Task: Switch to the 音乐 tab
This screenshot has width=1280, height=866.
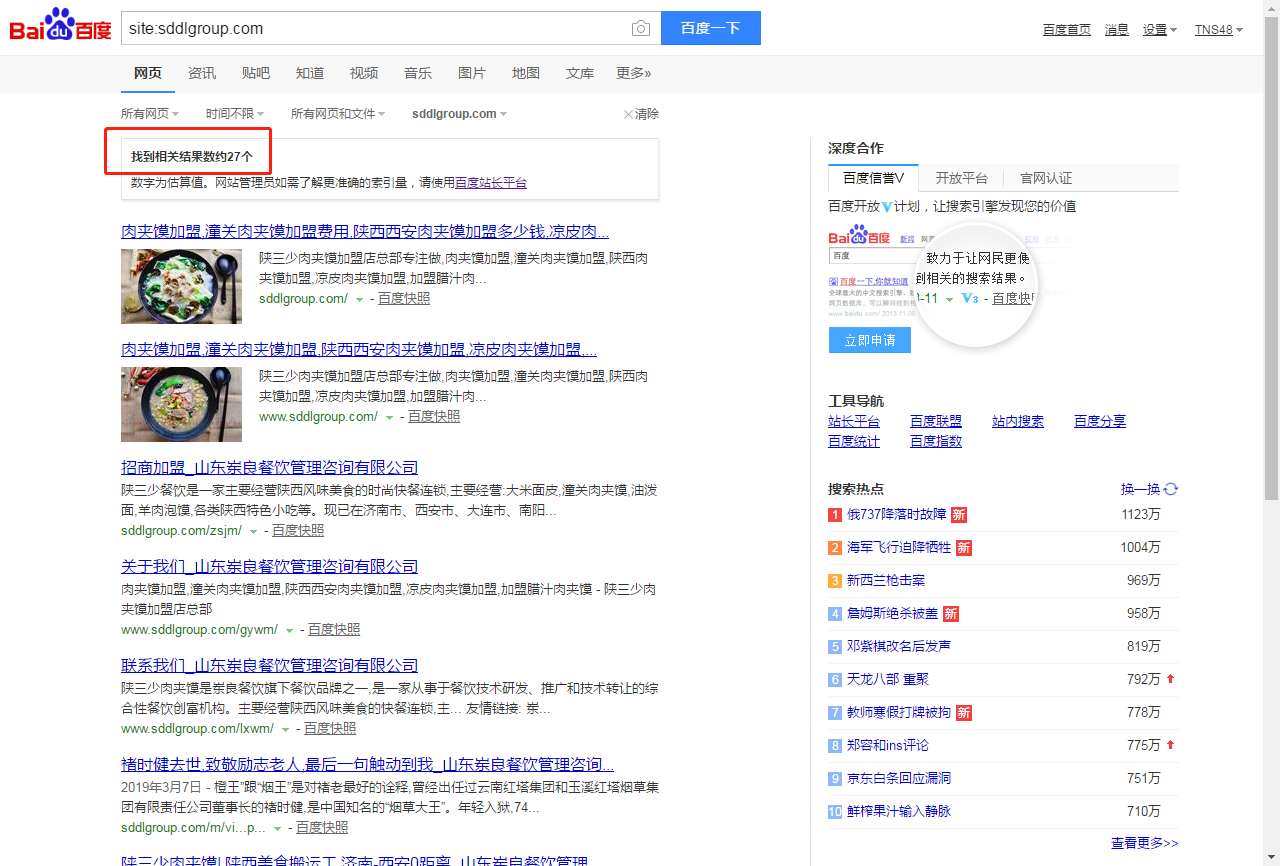Action: tap(418, 73)
